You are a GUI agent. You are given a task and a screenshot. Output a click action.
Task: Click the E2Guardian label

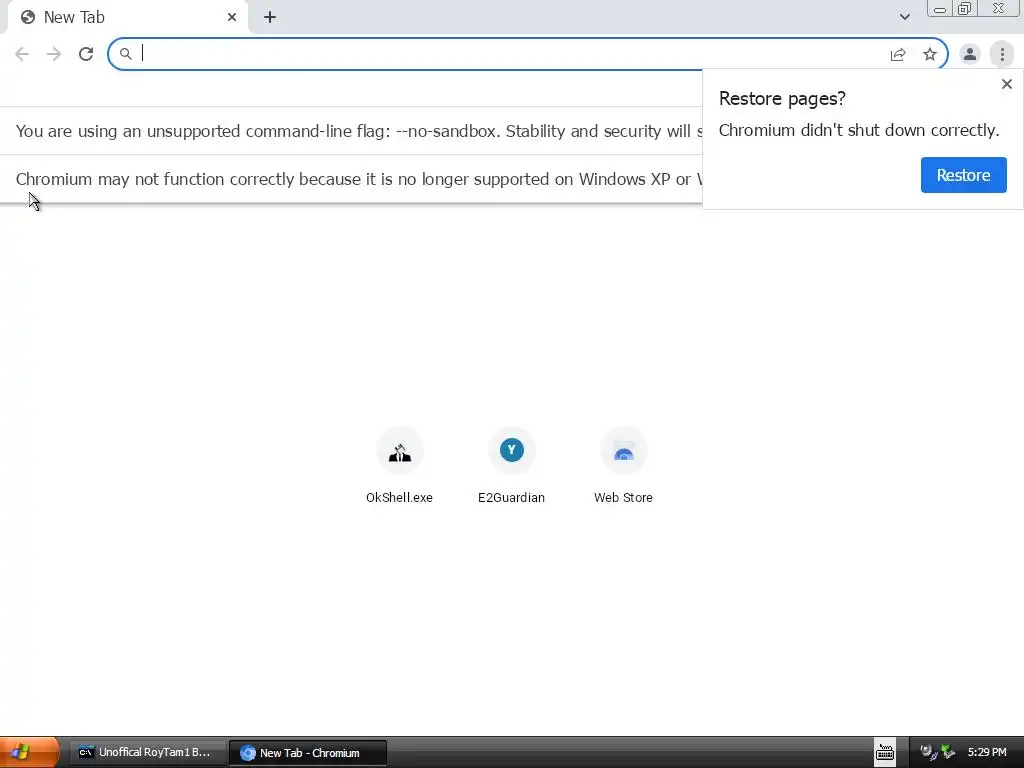pos(511,498)
